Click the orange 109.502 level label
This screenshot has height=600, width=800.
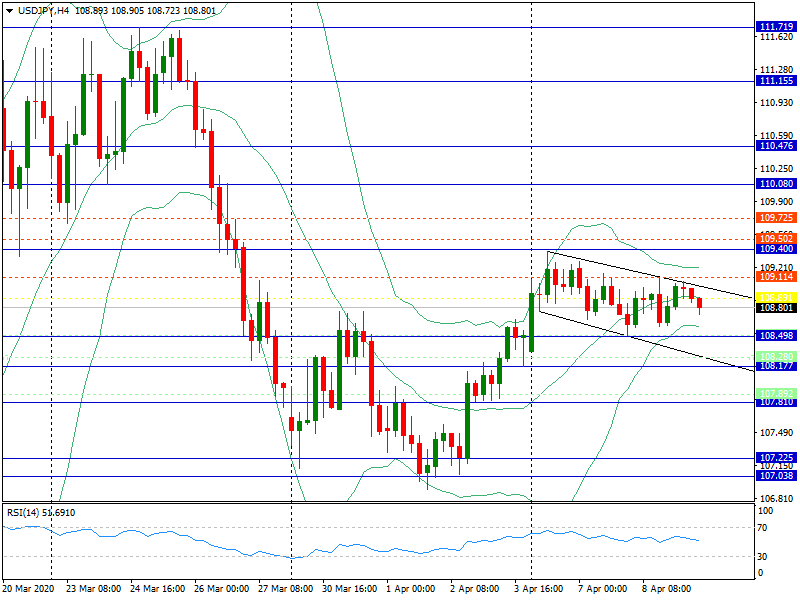[776, 238]
